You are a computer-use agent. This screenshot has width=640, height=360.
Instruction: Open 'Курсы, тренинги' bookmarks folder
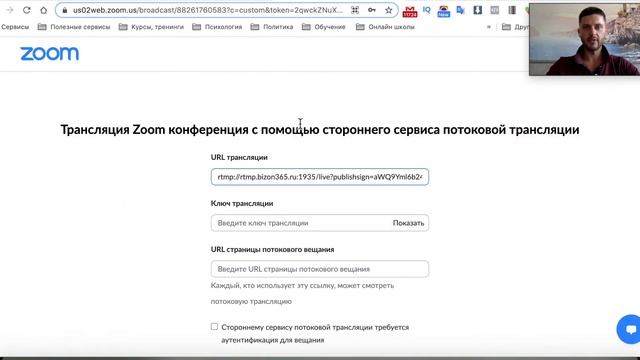tap(151, 27)
